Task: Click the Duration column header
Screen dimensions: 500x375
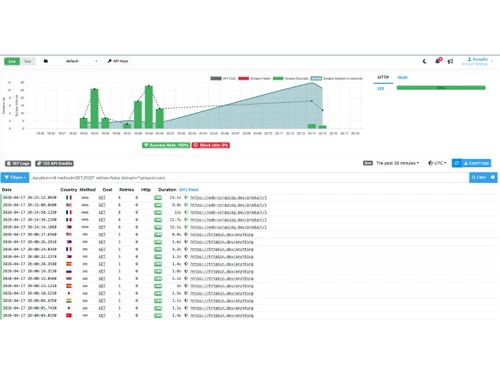Action: [167, 190]
